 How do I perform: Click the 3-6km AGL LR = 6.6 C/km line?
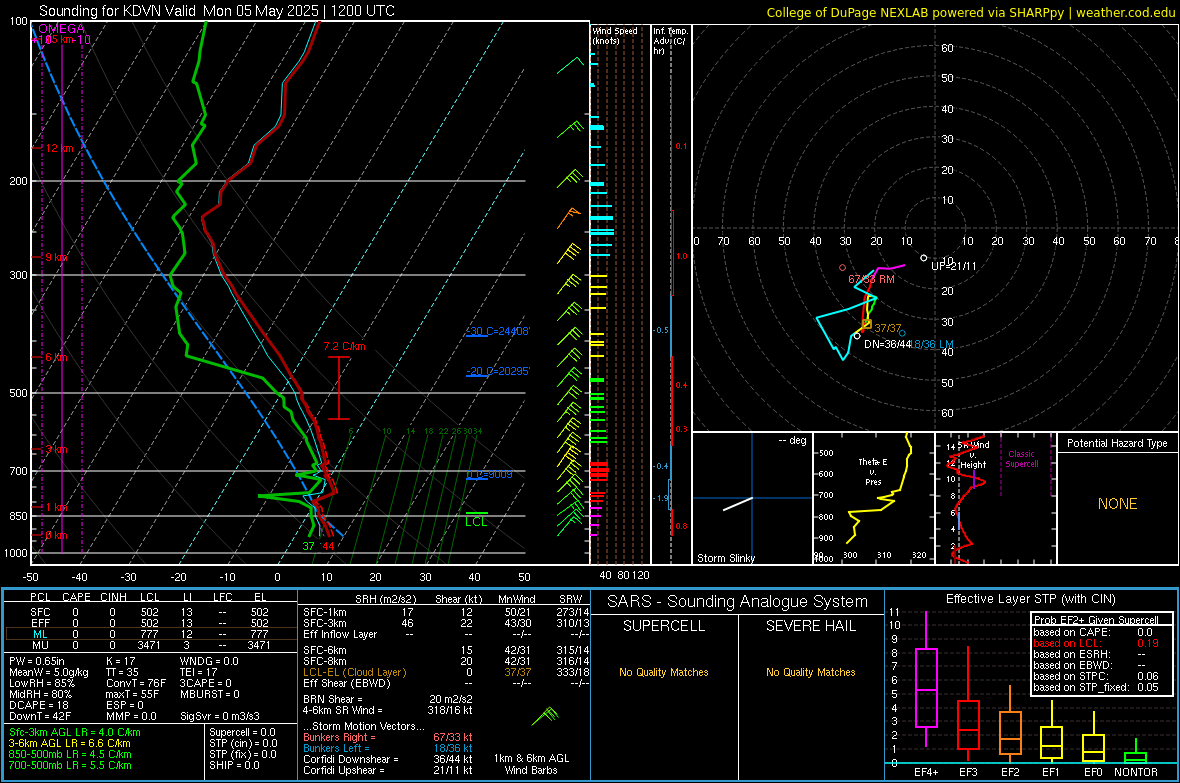pos(69,743)
